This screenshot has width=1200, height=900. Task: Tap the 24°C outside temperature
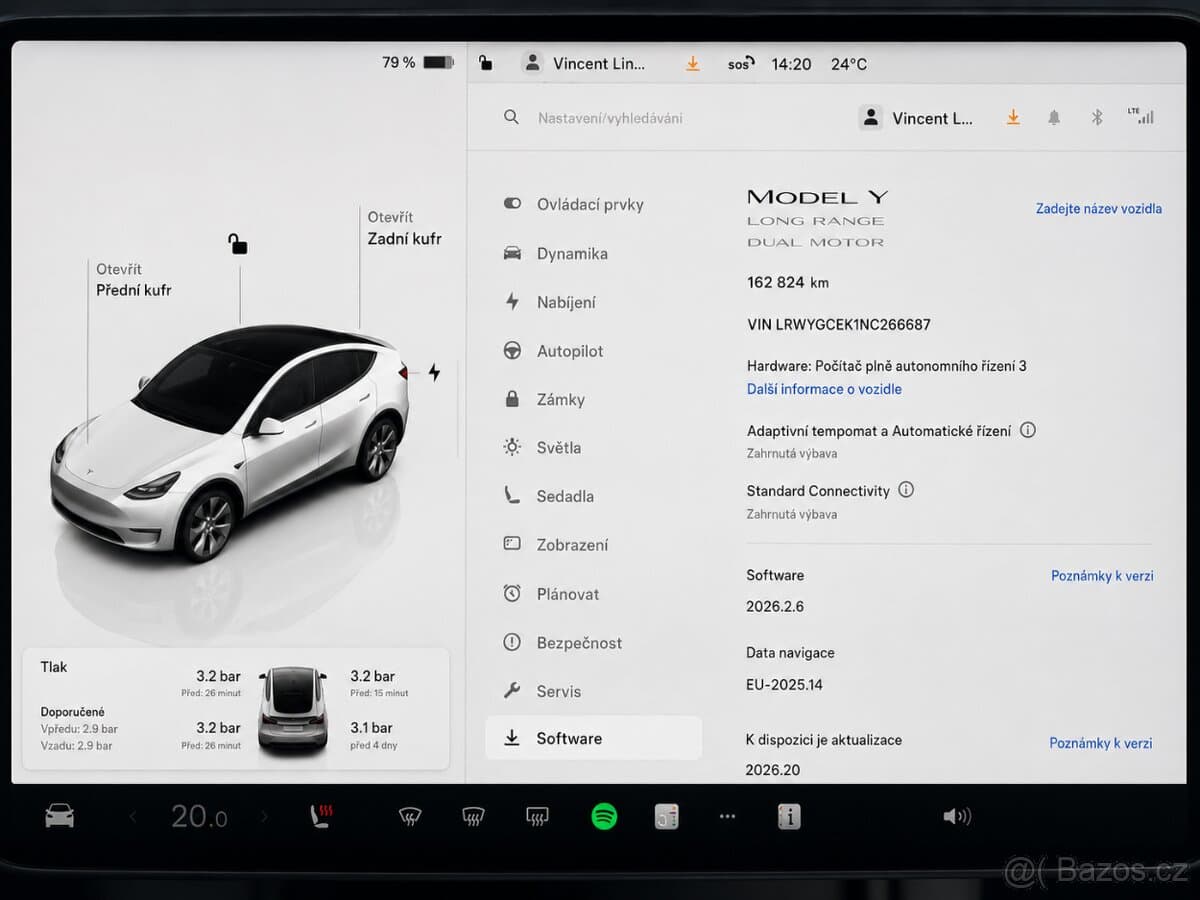pyautogui.click(x=849, y=63)
